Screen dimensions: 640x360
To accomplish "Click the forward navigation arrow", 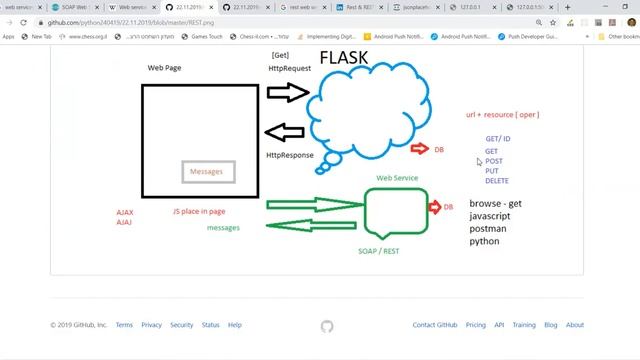I will pos(9,23).
